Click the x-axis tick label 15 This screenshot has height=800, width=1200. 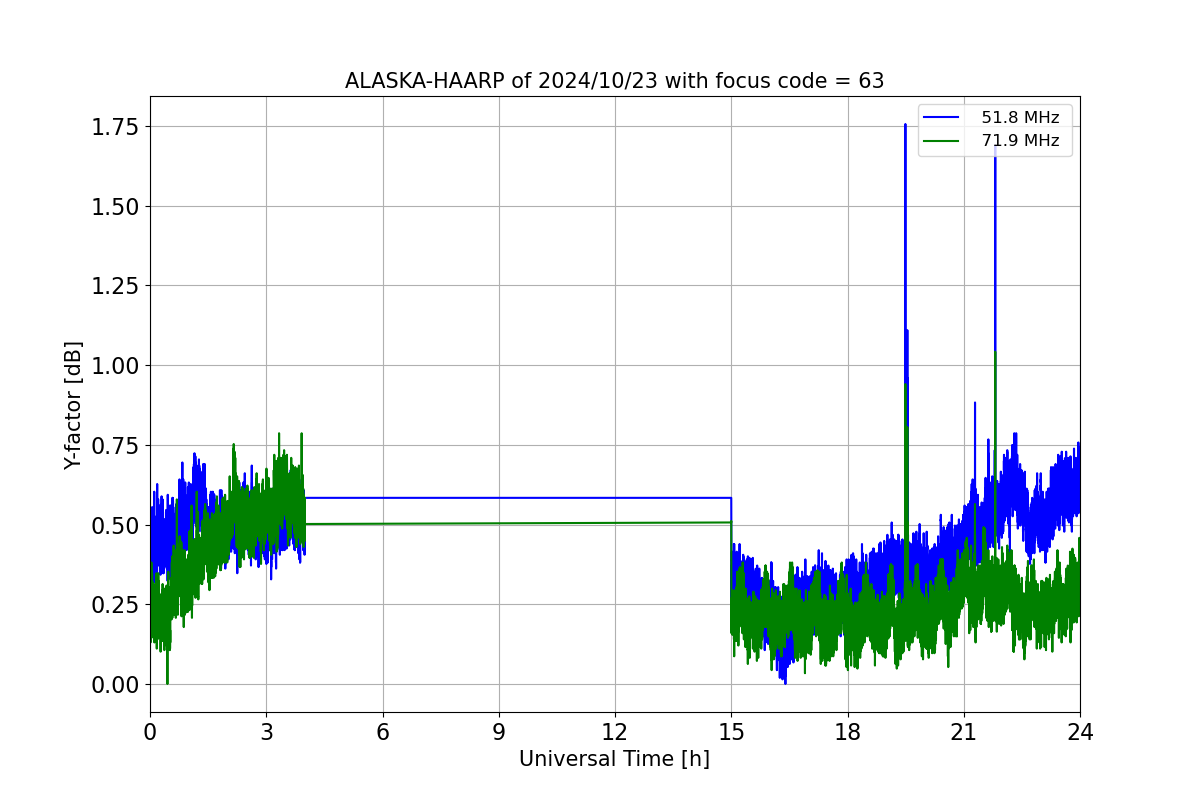coord(731,732)
